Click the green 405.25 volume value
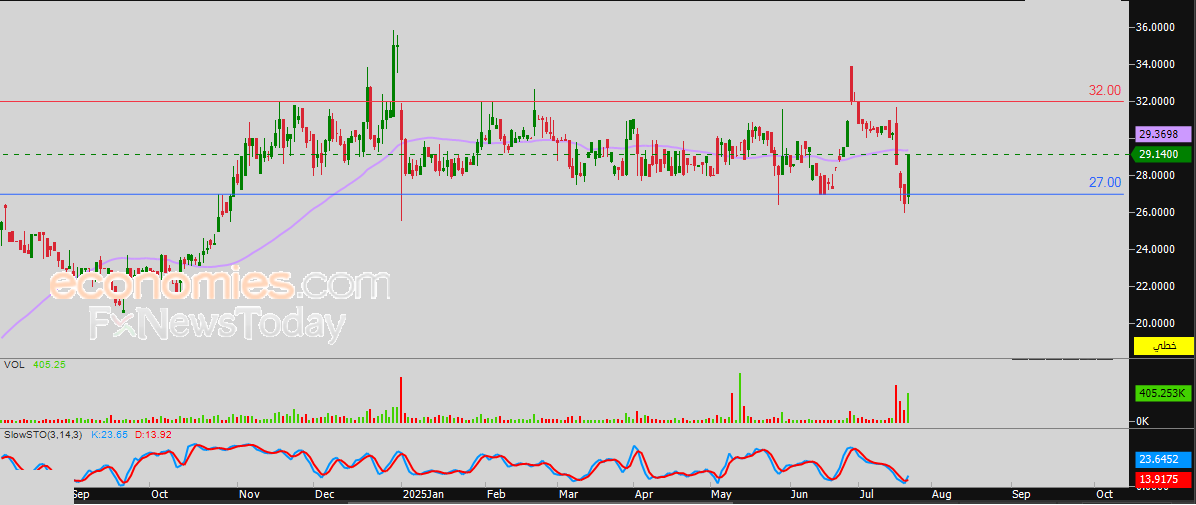This screenshot has width=1196, height=505. pyautogui.click(x=49, y=365)
